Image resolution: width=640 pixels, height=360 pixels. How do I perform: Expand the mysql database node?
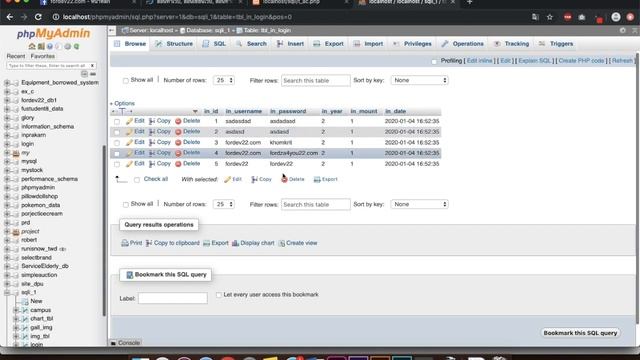[x=7, y=162]
